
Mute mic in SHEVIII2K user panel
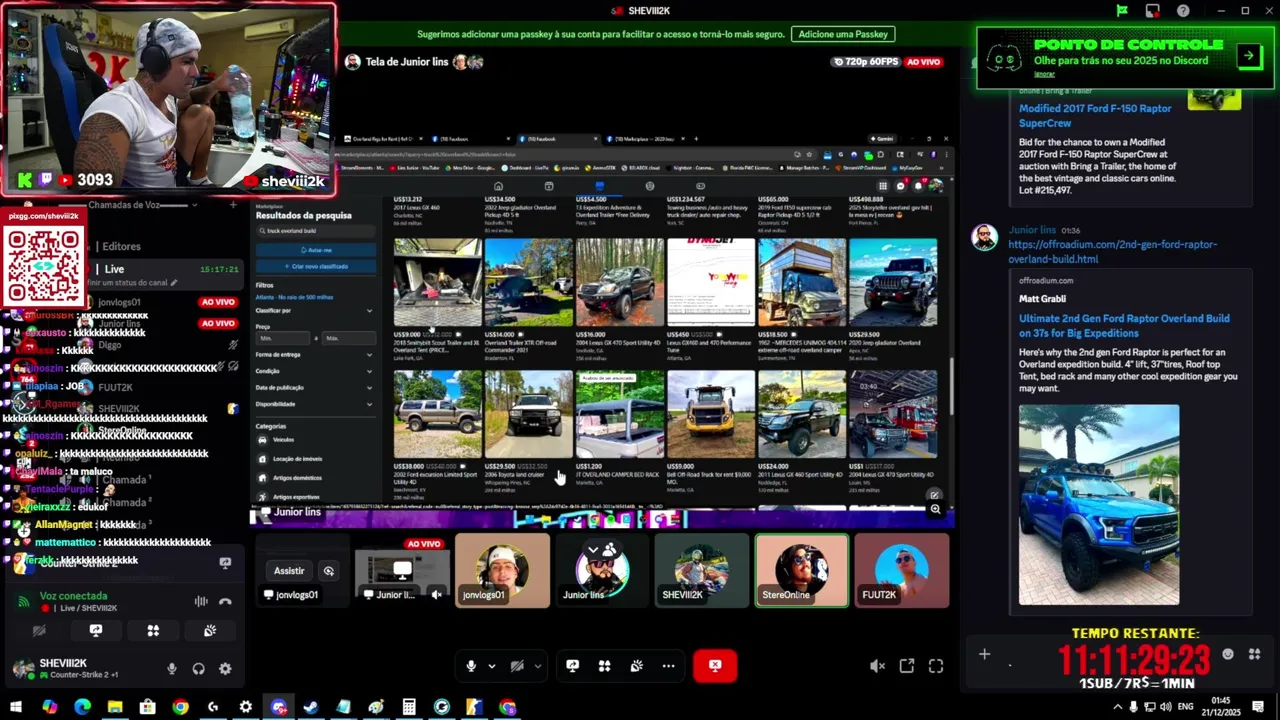(x=172, y=669)
